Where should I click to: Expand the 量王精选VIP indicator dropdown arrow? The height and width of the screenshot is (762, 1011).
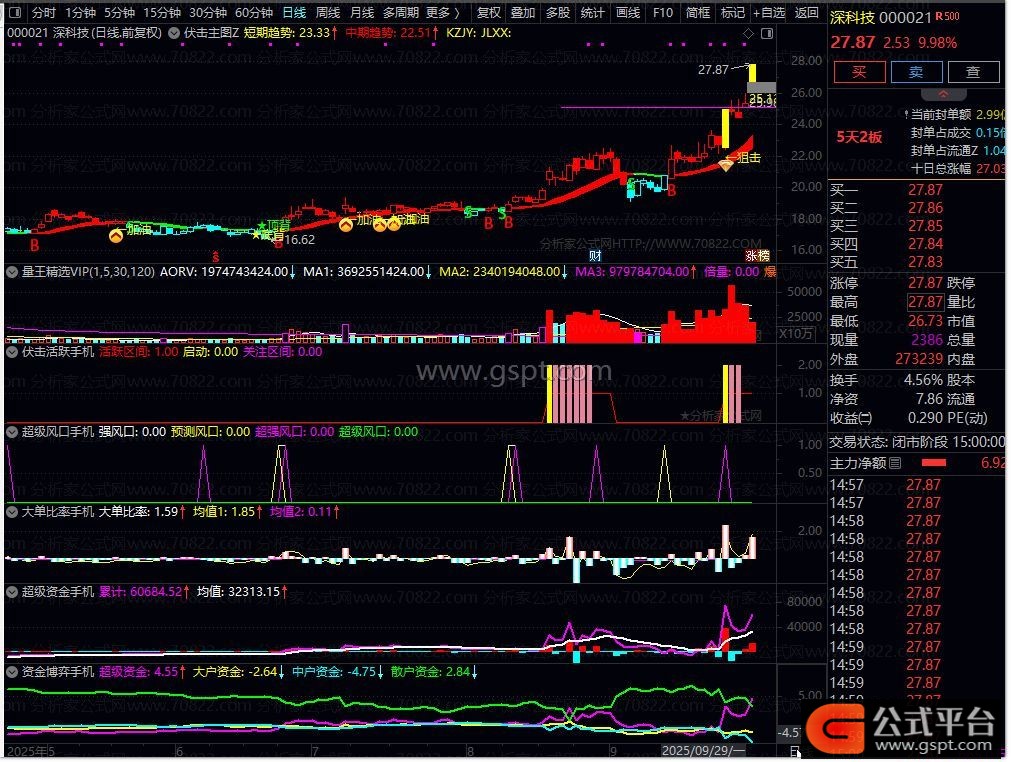[13, 271]
